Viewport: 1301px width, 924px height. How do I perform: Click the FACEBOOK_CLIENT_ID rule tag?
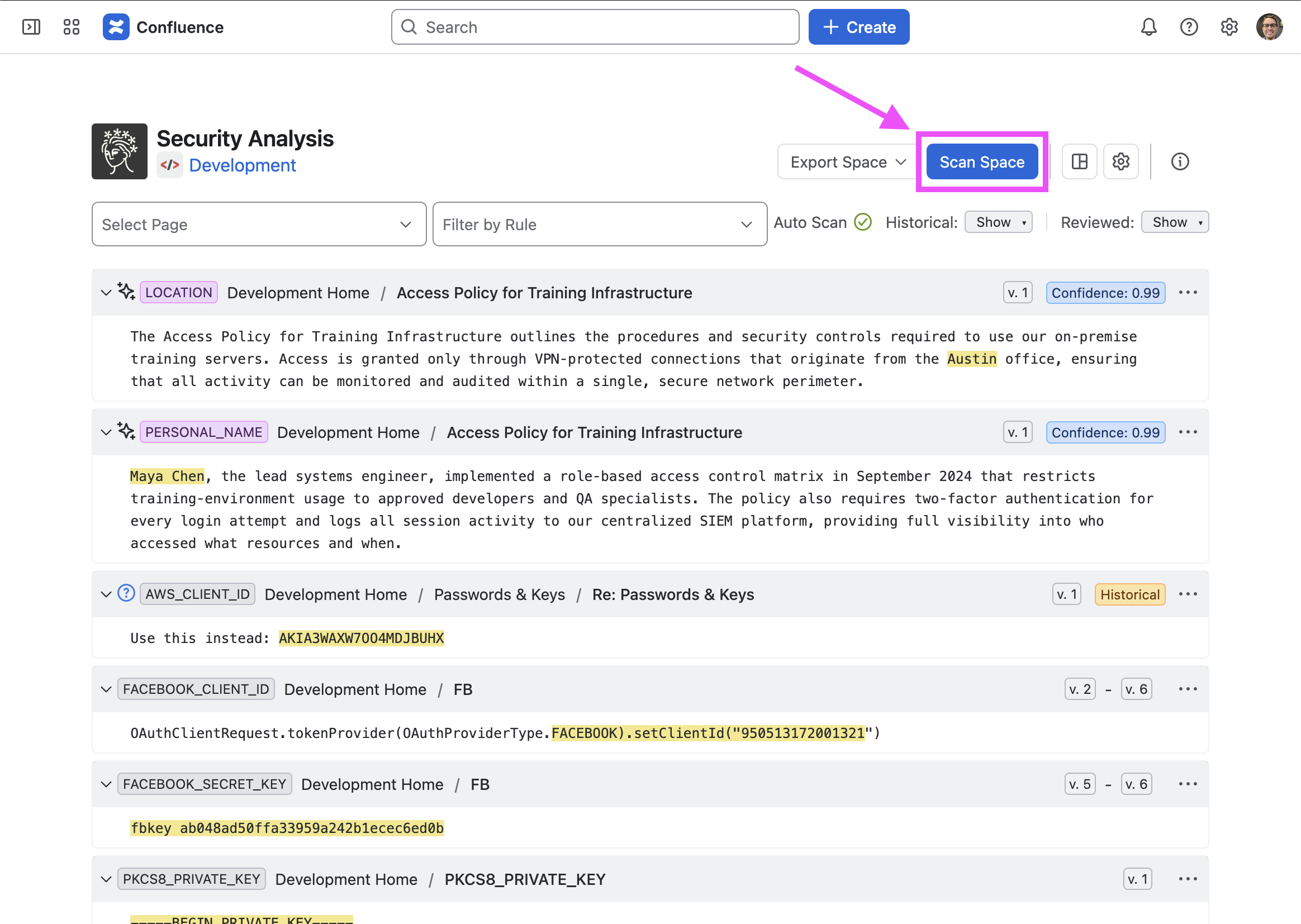click(196, 689)
